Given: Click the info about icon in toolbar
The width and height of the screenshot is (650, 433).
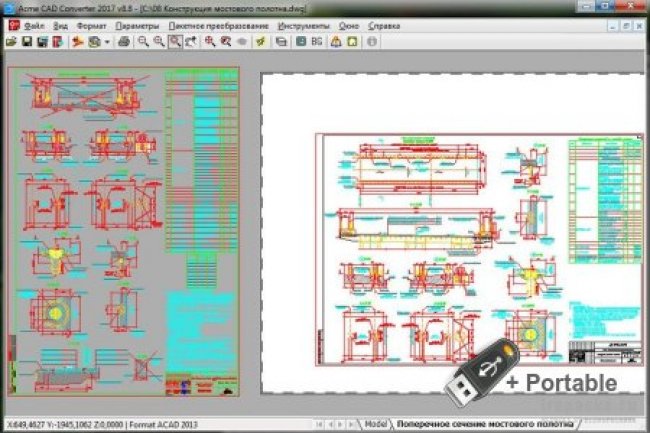Looking at the screenshot, I should click(372, 42).
